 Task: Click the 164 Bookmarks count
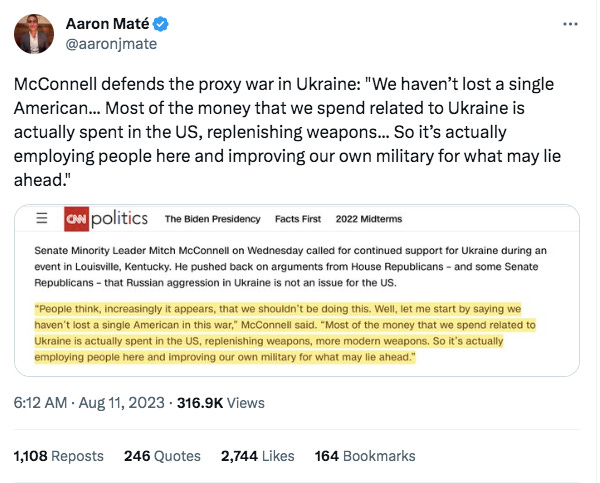364,455
